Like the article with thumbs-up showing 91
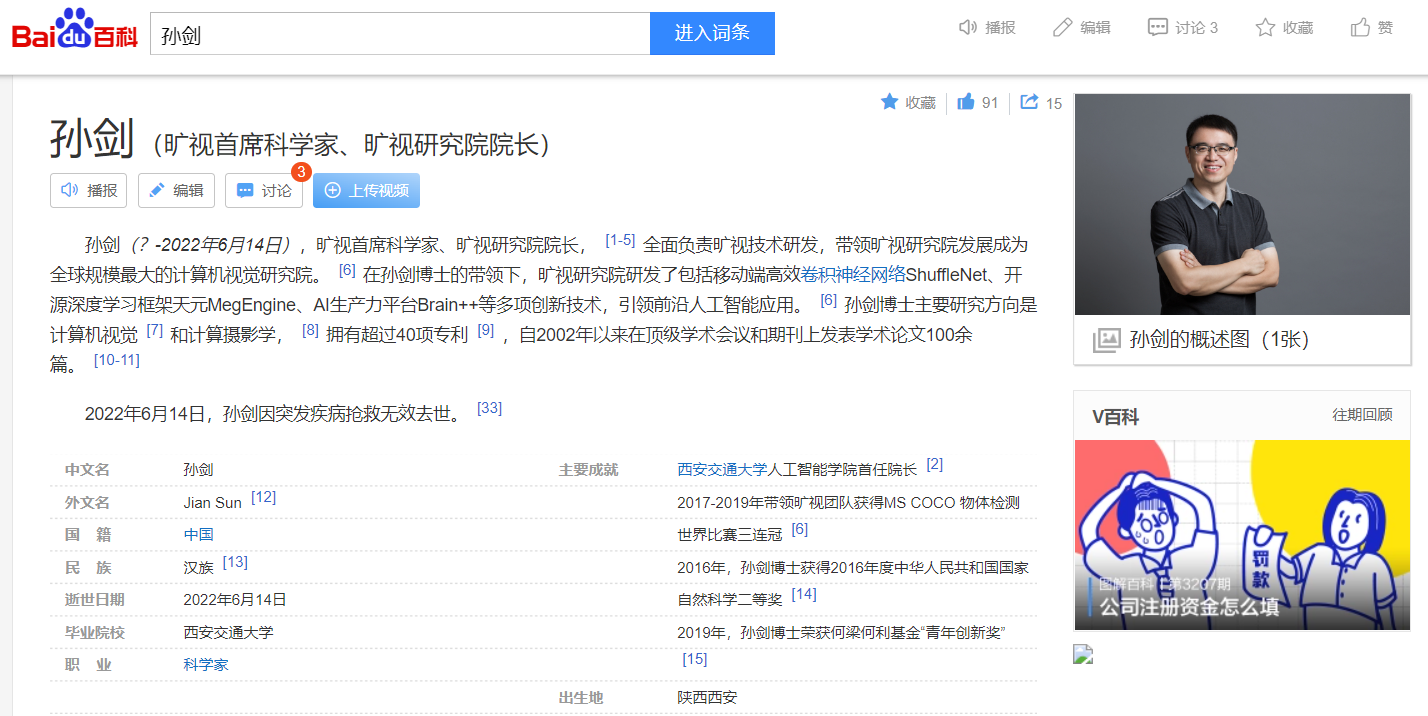The width and height of the screenshot is (1428, 716). [x=966, y=102]
